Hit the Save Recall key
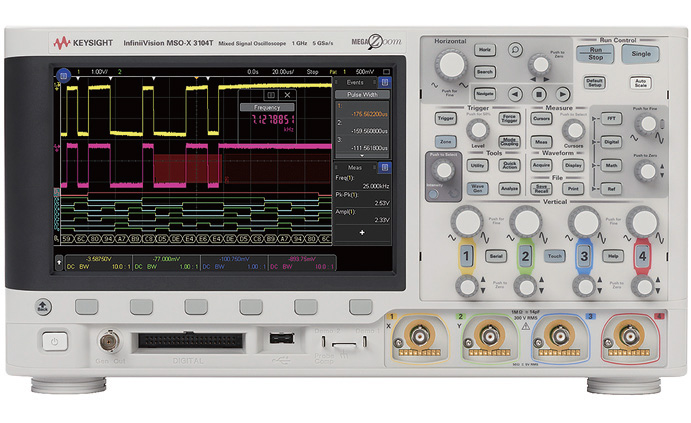This screenshot has width=691, height=423. coord(541,189)
